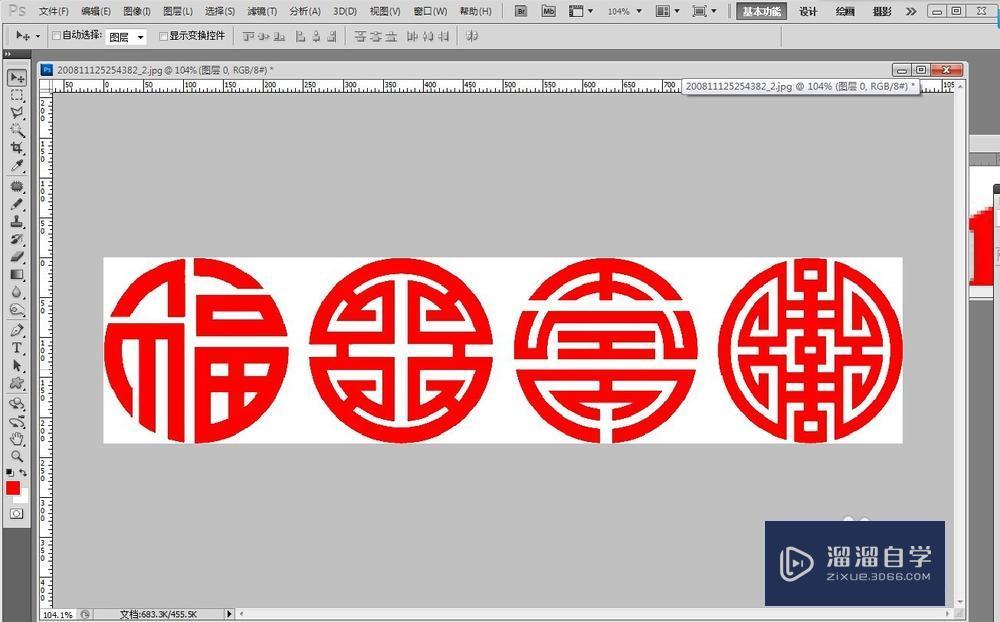This screenshot has width=1000, height=622.
Task: Align horizontal centers in options bar
Action: (x=316, y=36)
